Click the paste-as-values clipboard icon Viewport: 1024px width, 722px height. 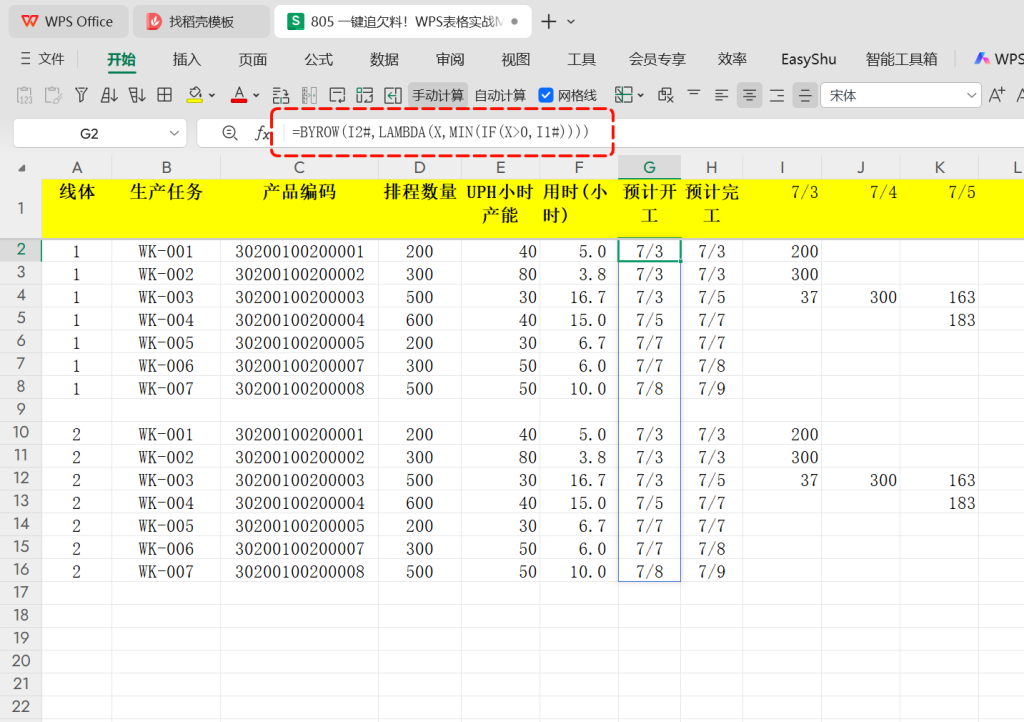tap(25, 95)
